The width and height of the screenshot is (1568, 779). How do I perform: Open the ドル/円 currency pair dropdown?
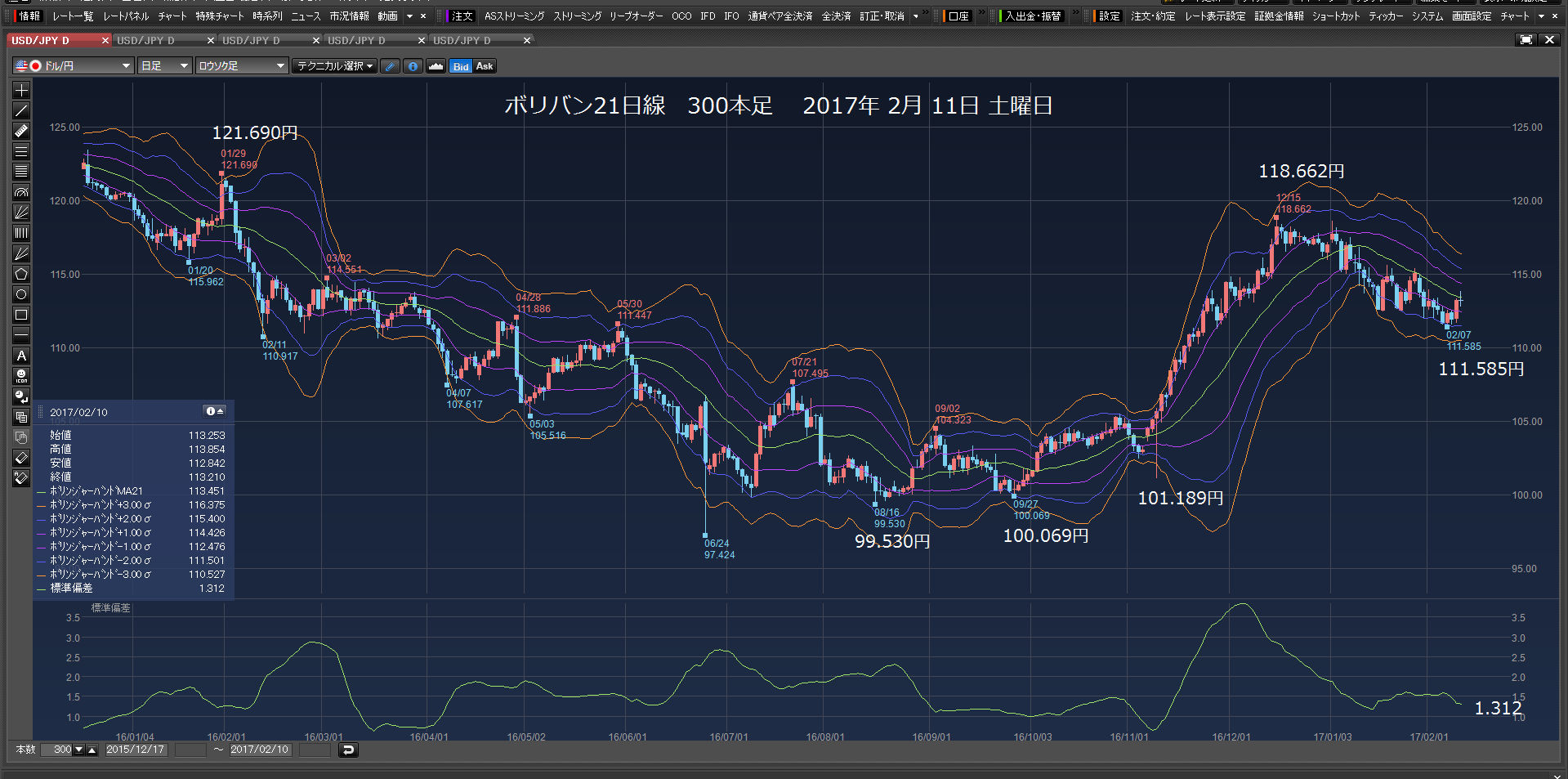tap(73, 66)
